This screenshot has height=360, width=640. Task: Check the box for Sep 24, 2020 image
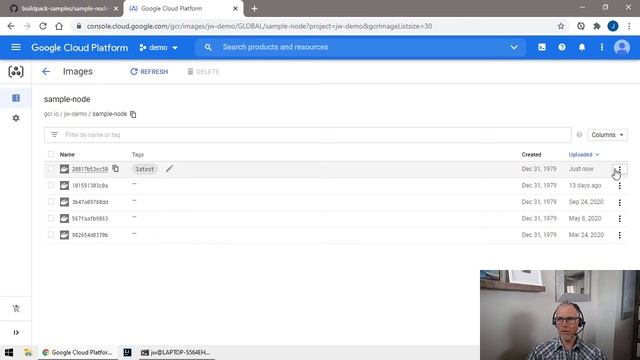tap(51, 202)
